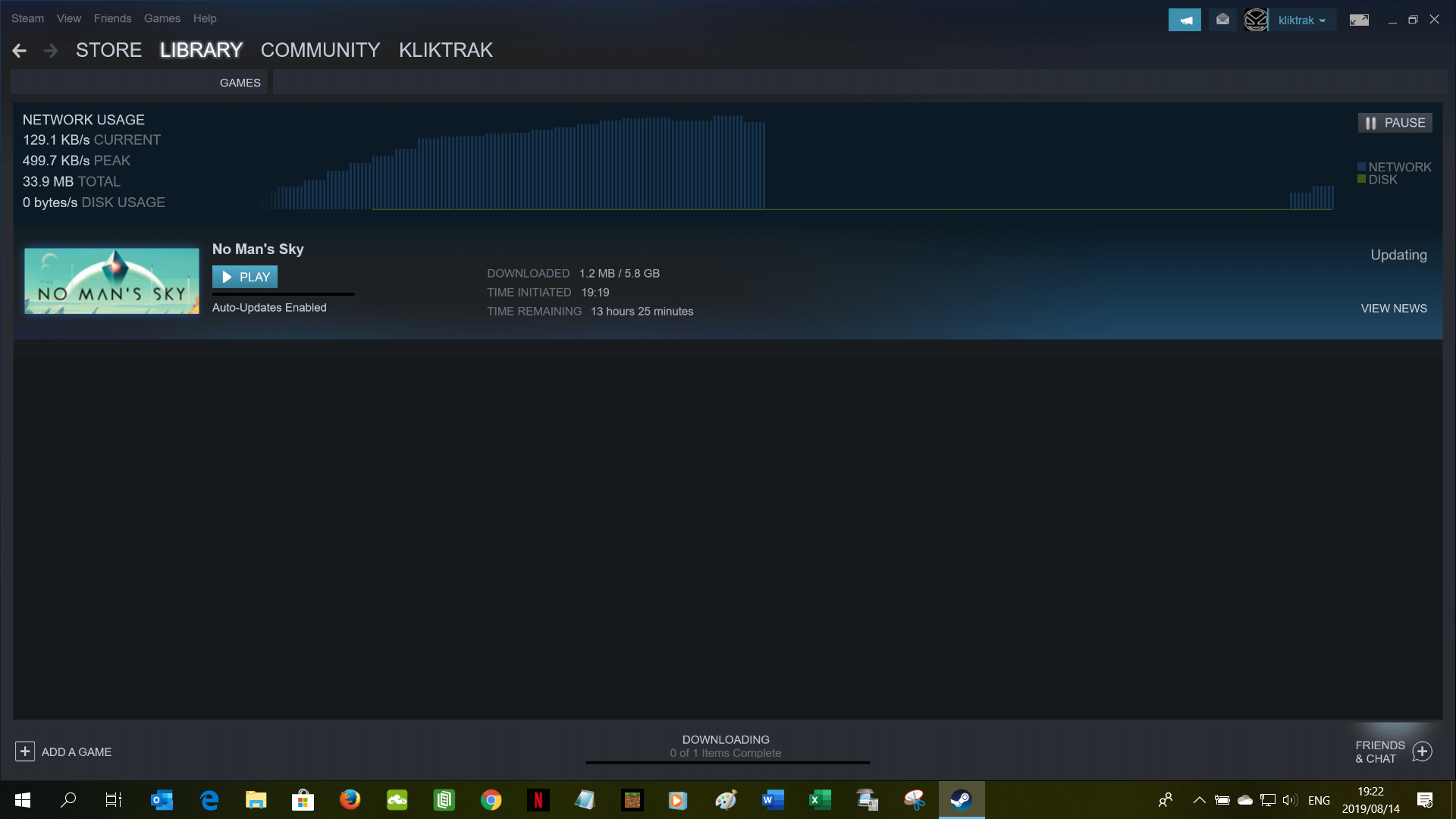This screenshot has width=1456, height=819.
Task: Click the bottom DOWNLOADING progress bar
Action: (726, 761)
